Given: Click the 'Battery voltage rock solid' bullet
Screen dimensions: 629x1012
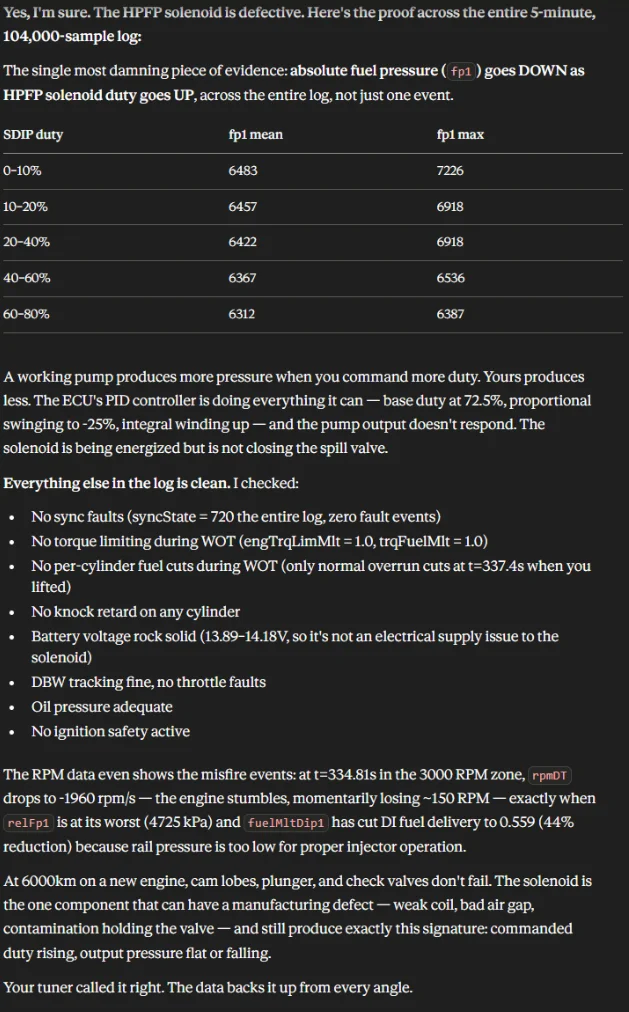Looking at the screenshot, I should pos(295,647).
